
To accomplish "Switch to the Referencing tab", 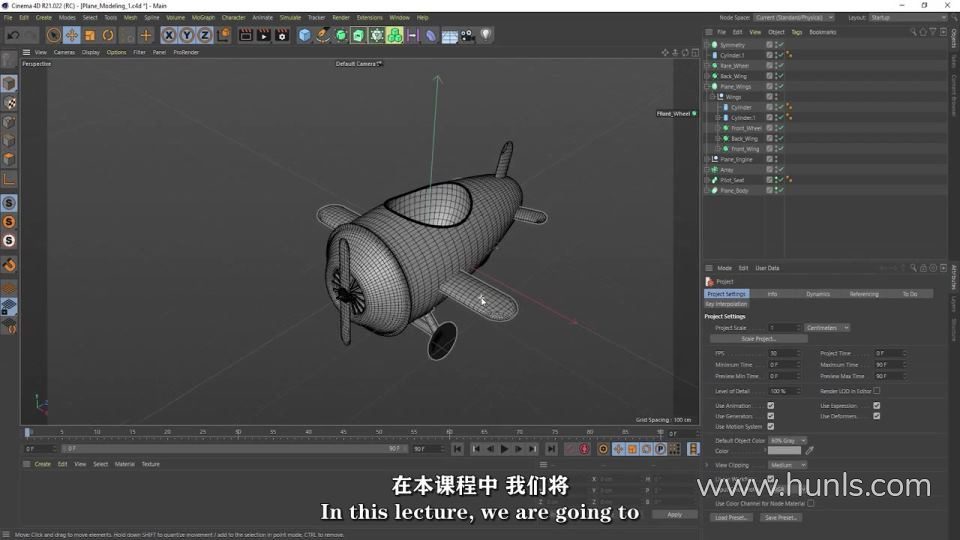I will (x=864, y=294).
